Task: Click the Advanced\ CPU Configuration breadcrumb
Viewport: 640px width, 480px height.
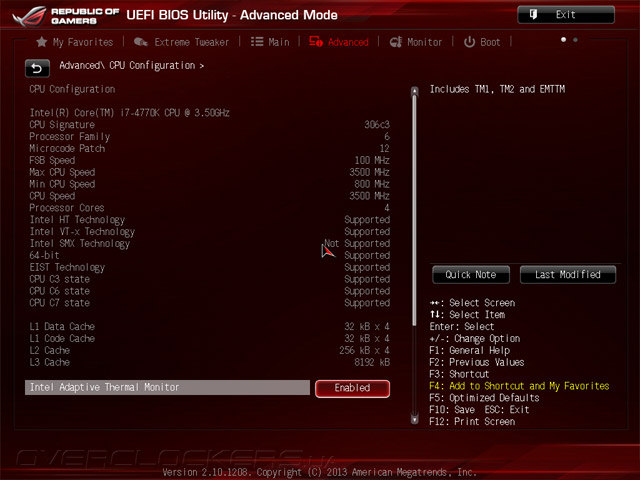Action: (131, 65)
